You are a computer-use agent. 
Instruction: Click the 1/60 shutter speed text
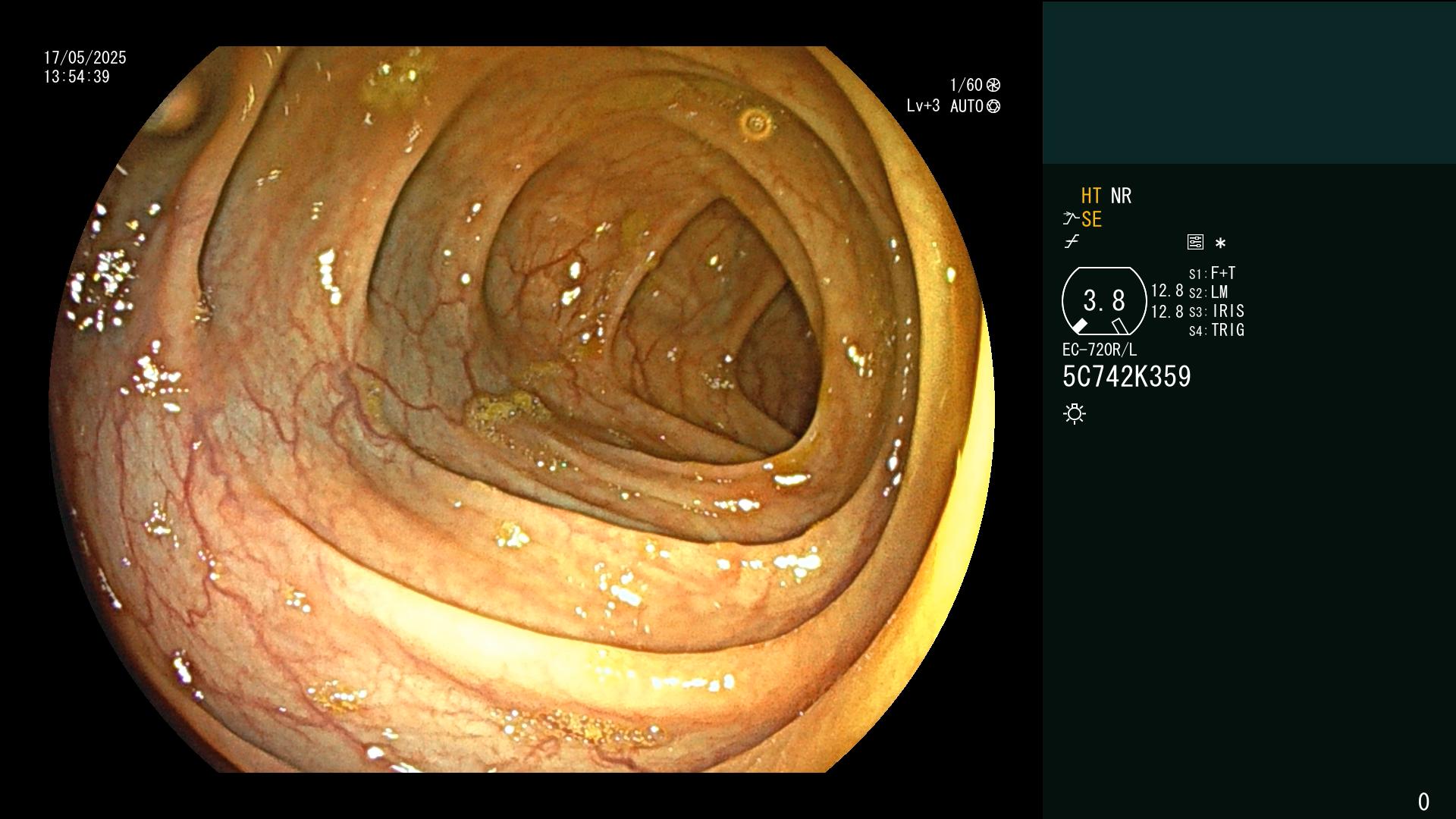[x=966, y=85]
